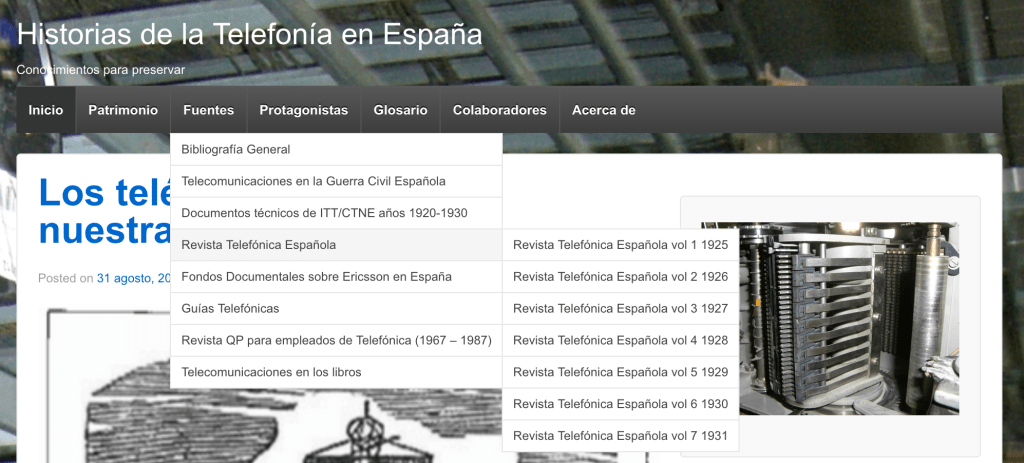Open Revista Telefónica Española vol 7 1931
1024x463 pixels.
coord(620,436)
